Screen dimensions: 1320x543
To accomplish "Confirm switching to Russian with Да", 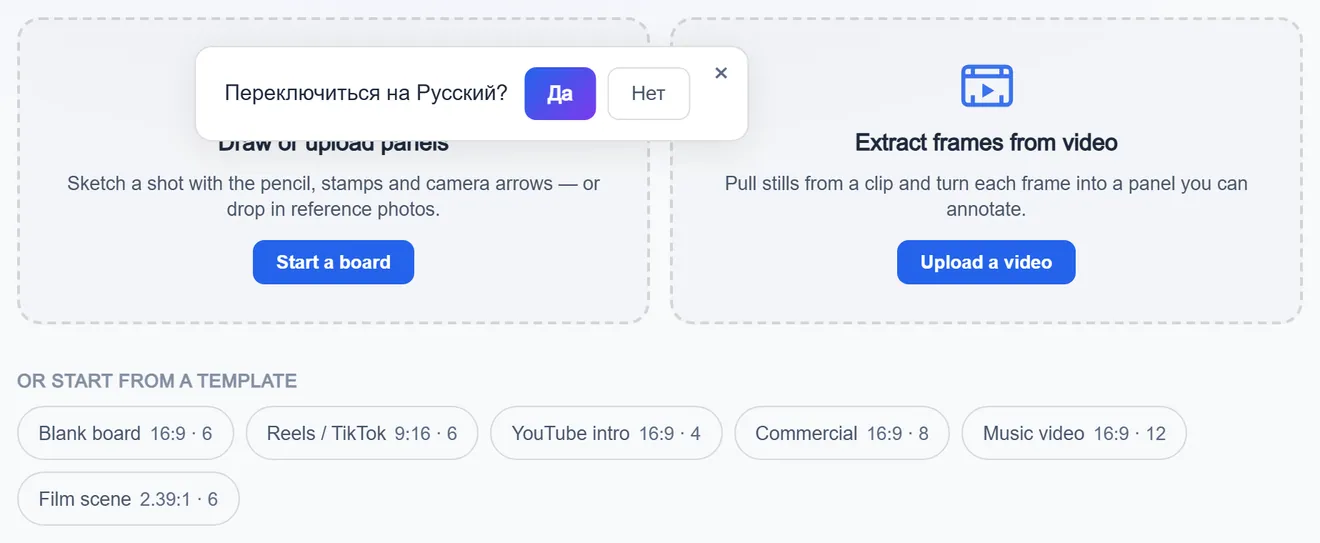I will (x=560, y=94).
